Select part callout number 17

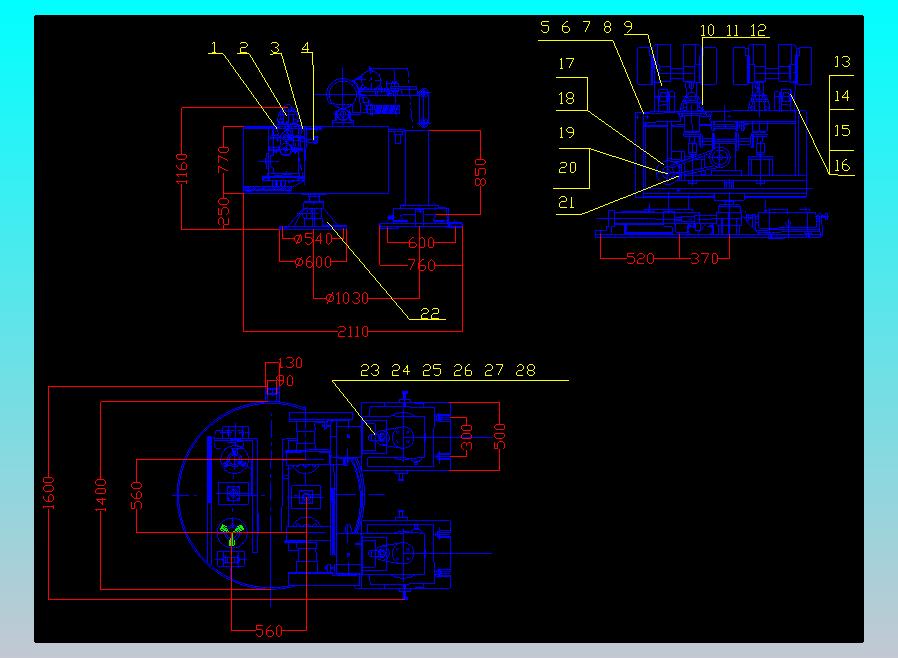(566, 63)
